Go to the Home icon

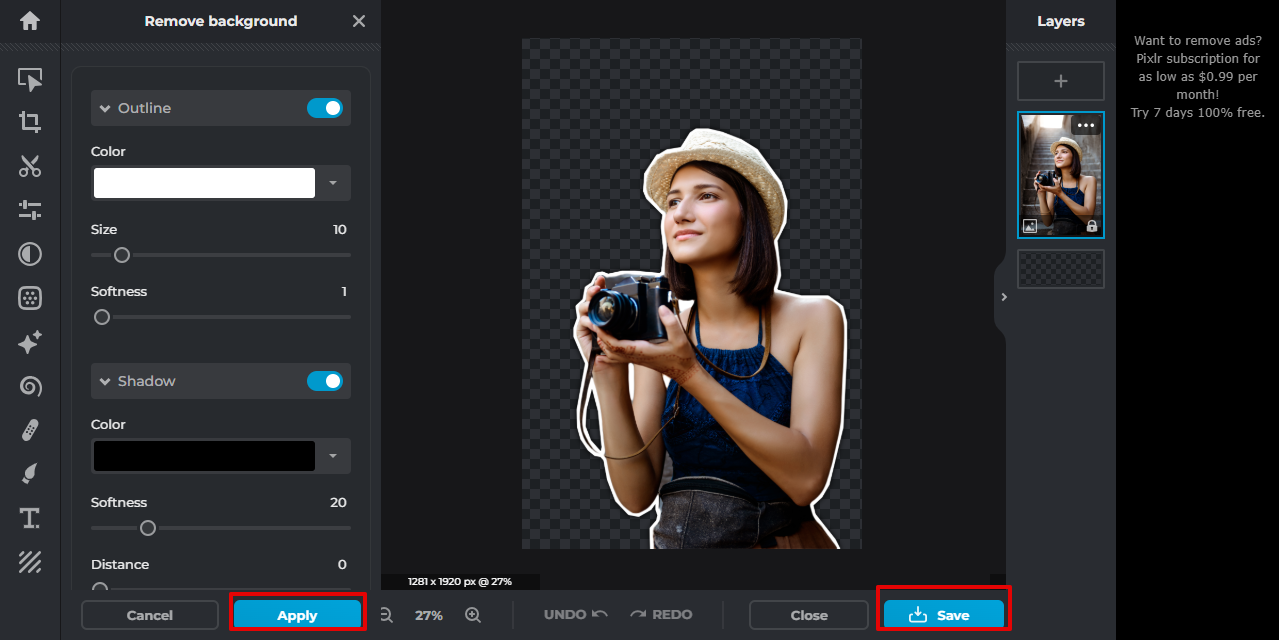30,21
